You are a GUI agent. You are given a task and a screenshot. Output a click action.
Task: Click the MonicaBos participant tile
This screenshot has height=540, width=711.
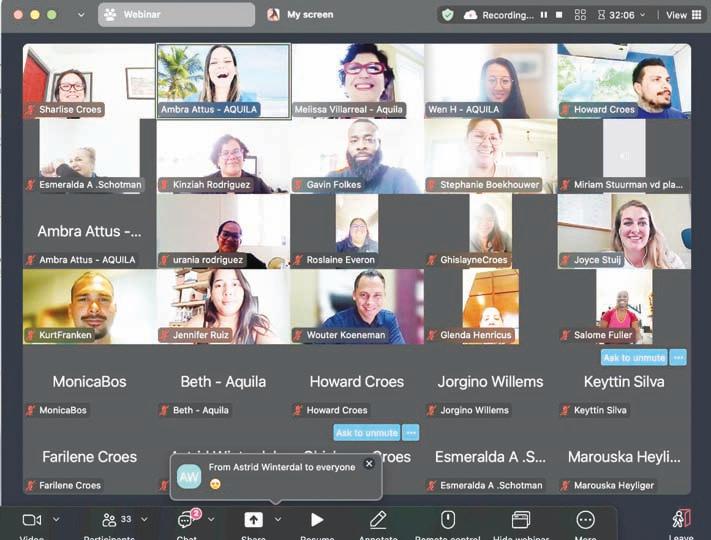point(89,383)
